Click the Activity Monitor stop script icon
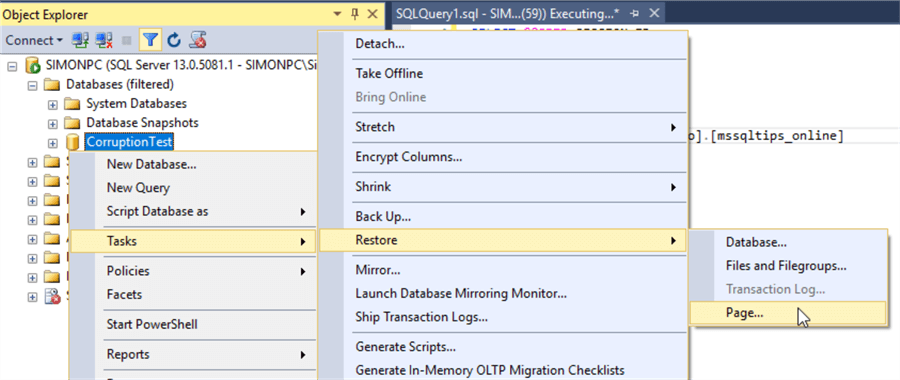The height and width of the screenshot is (380, 900). (x=198, y=40)
